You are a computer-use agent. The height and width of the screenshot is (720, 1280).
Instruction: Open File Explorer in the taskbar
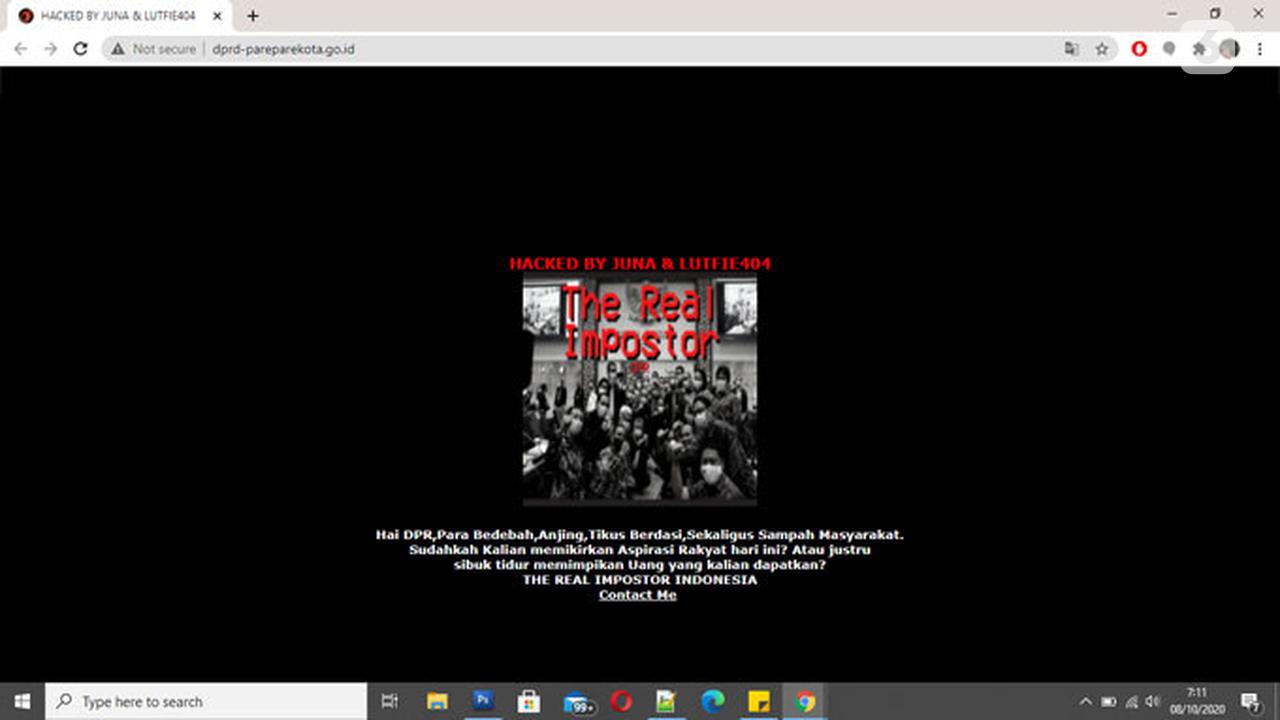click(x=437, y=701)
